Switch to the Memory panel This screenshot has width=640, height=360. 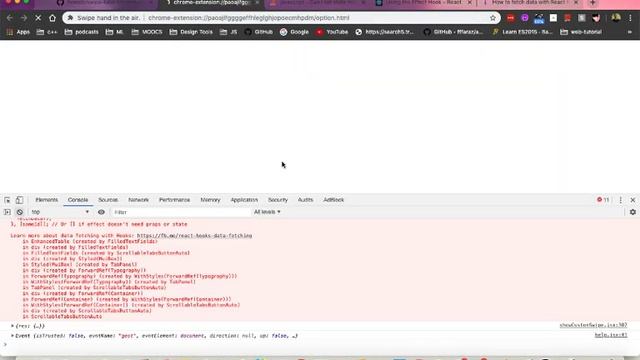pyautogui.click(x=210, y=200)
